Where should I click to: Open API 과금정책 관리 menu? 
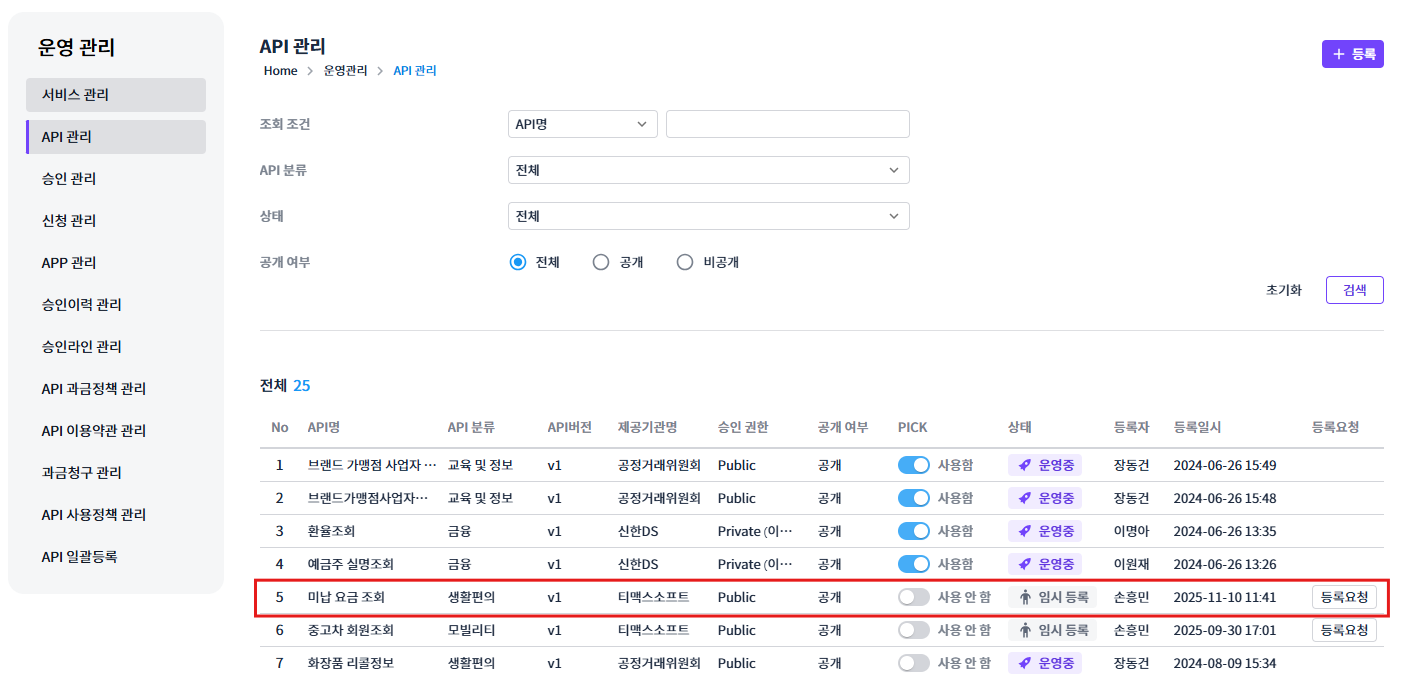(116, 389)
